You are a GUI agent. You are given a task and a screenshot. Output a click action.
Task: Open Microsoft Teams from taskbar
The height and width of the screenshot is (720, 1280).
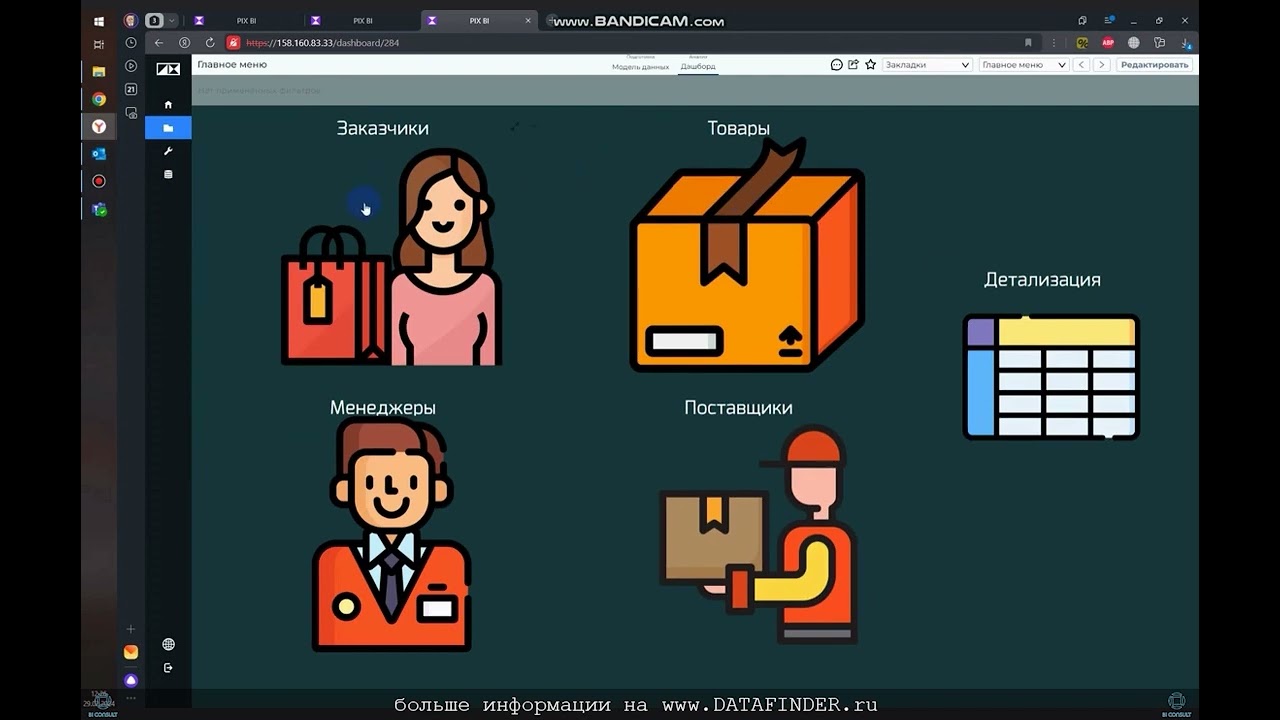(x=99, y=209)
